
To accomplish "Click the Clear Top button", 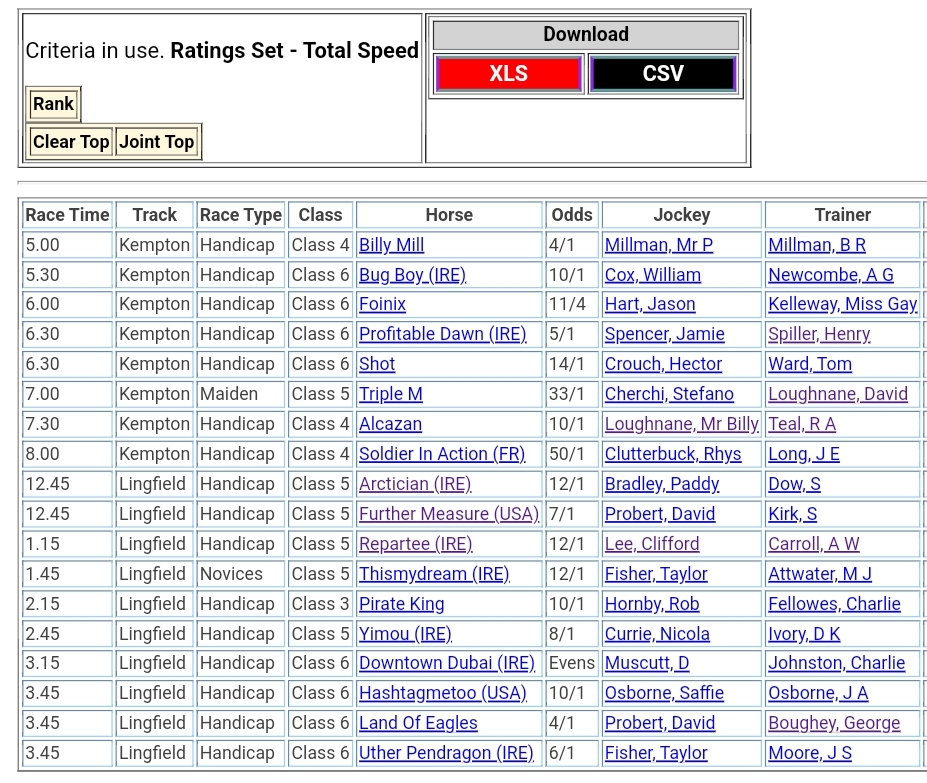I will point(71,142).
